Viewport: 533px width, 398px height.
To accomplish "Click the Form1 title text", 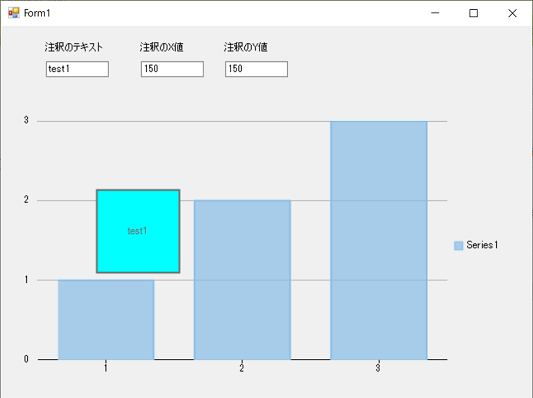I will [x=37, y=13].
